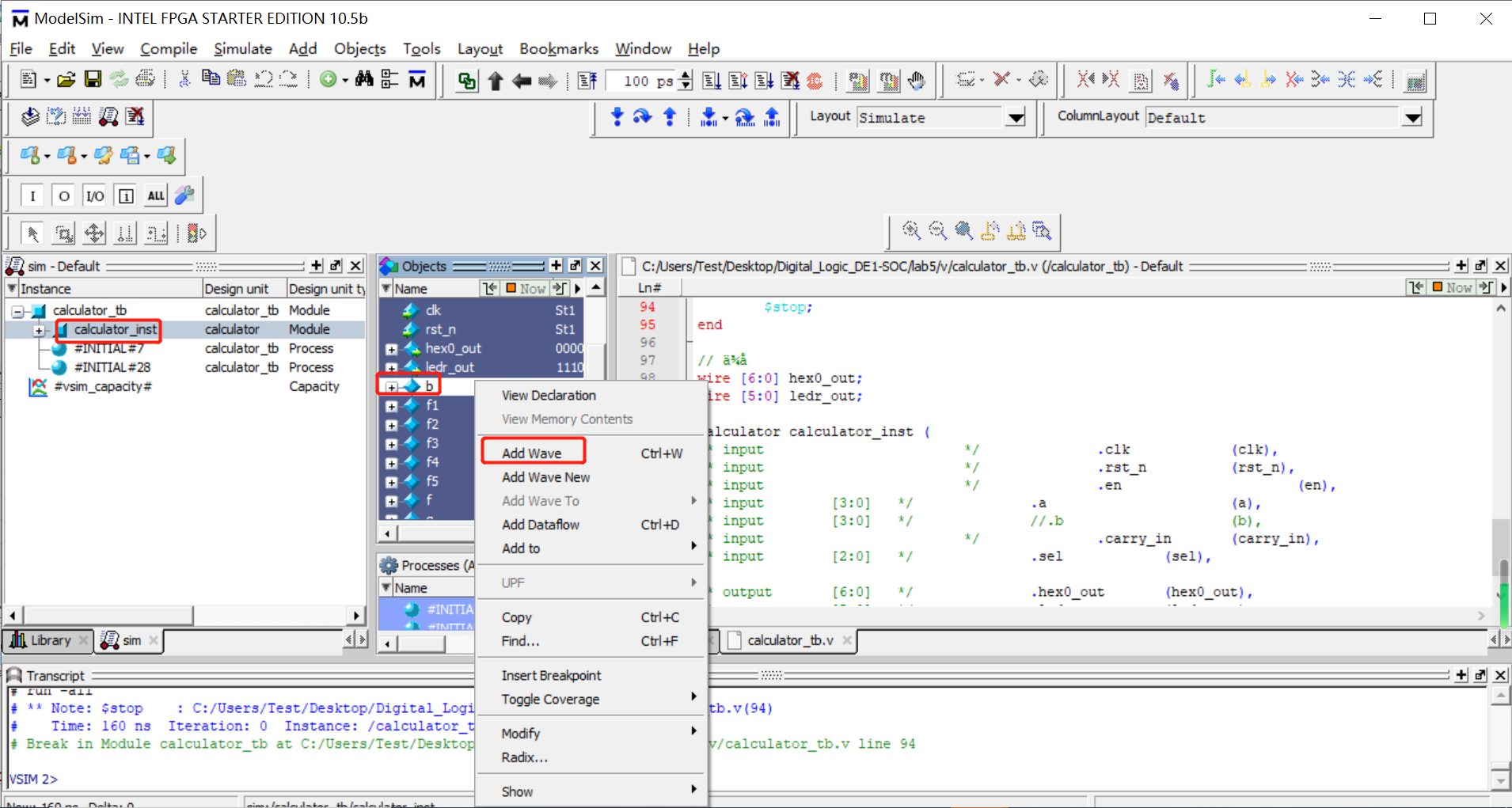
Task: Select the zoom-area box tool
Action: pyautogui.click(x=63, y=233)
